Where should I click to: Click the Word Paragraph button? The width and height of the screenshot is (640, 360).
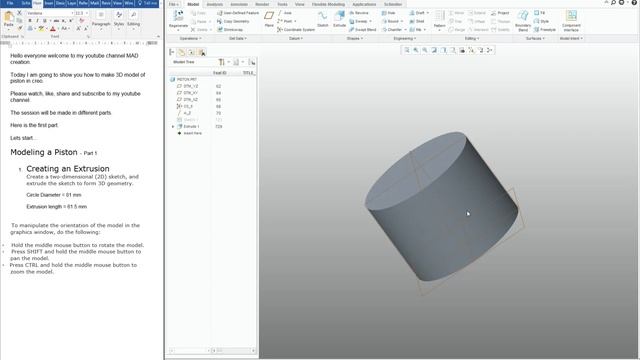(x=101, y=19)
